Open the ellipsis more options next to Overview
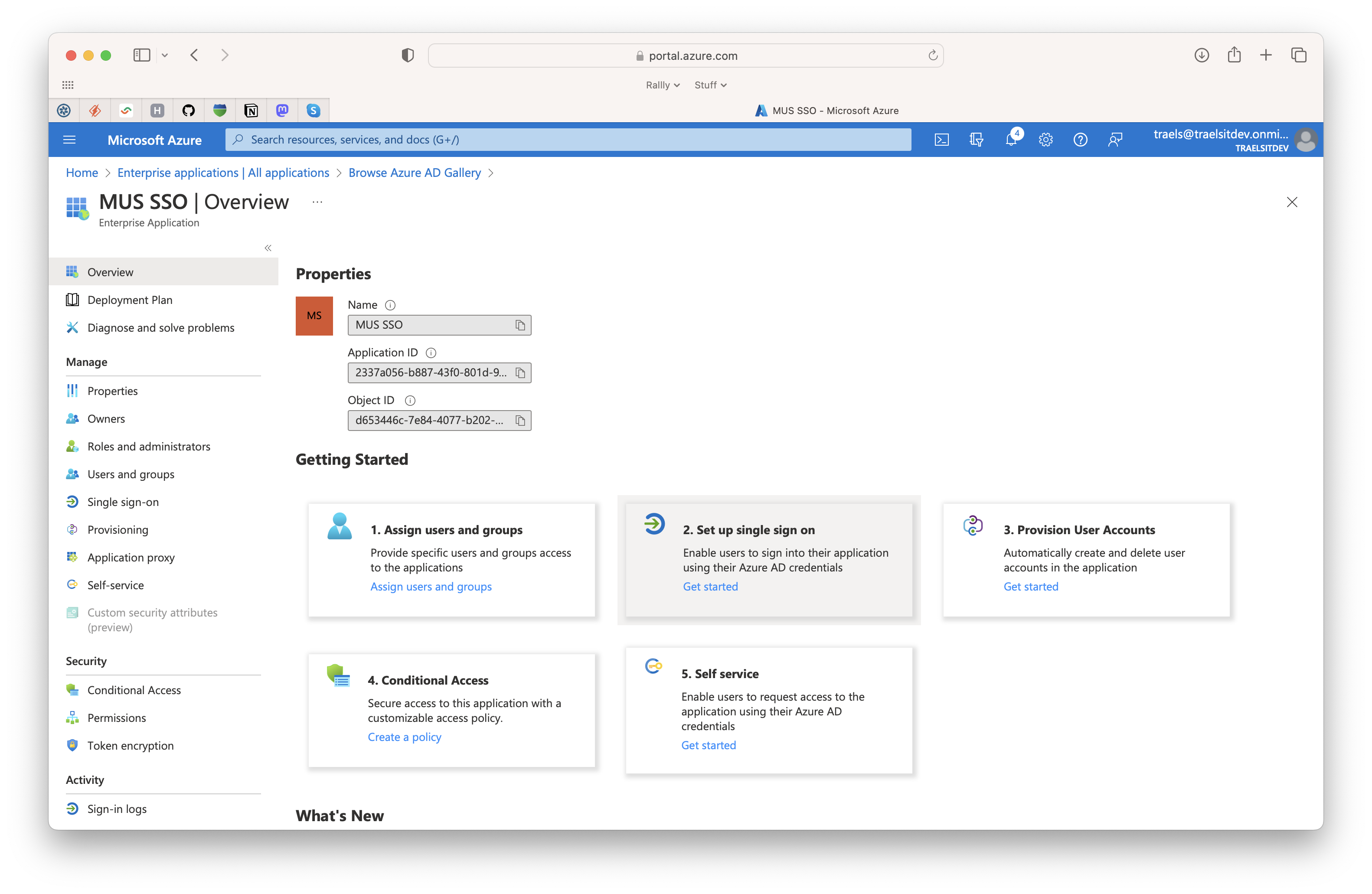 click(317, 202)
